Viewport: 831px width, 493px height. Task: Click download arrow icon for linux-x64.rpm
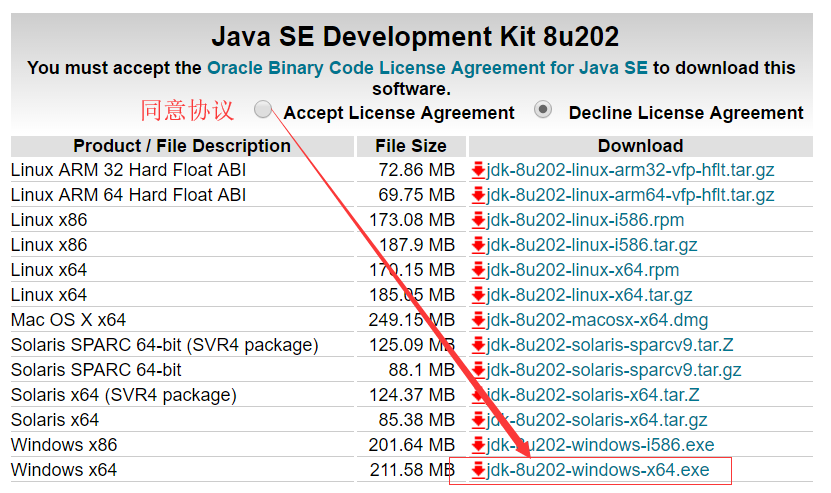(x=479, y=270)
